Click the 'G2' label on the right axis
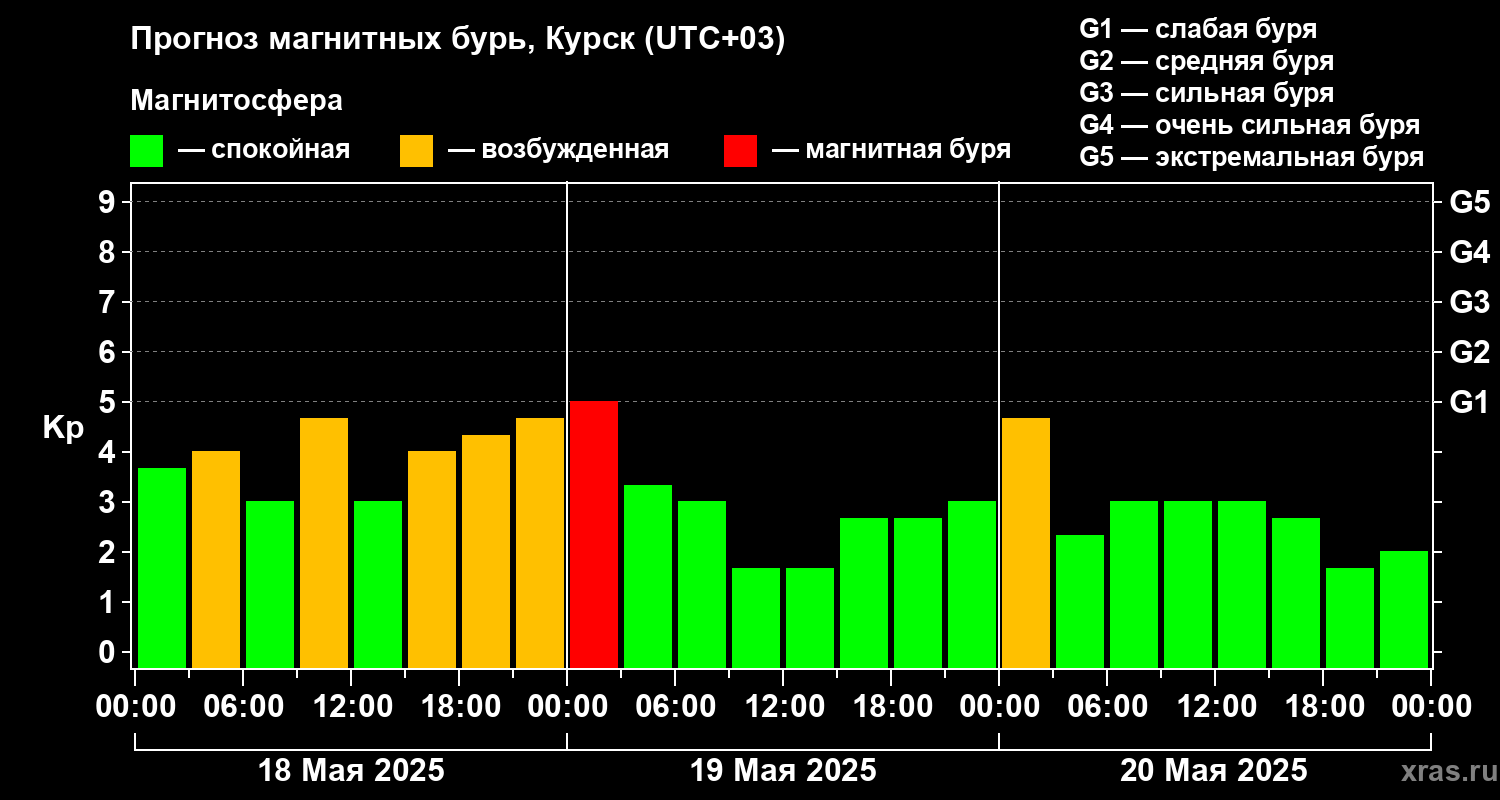Screen dimensions: 1500x800 click(x=1470, y=352)
